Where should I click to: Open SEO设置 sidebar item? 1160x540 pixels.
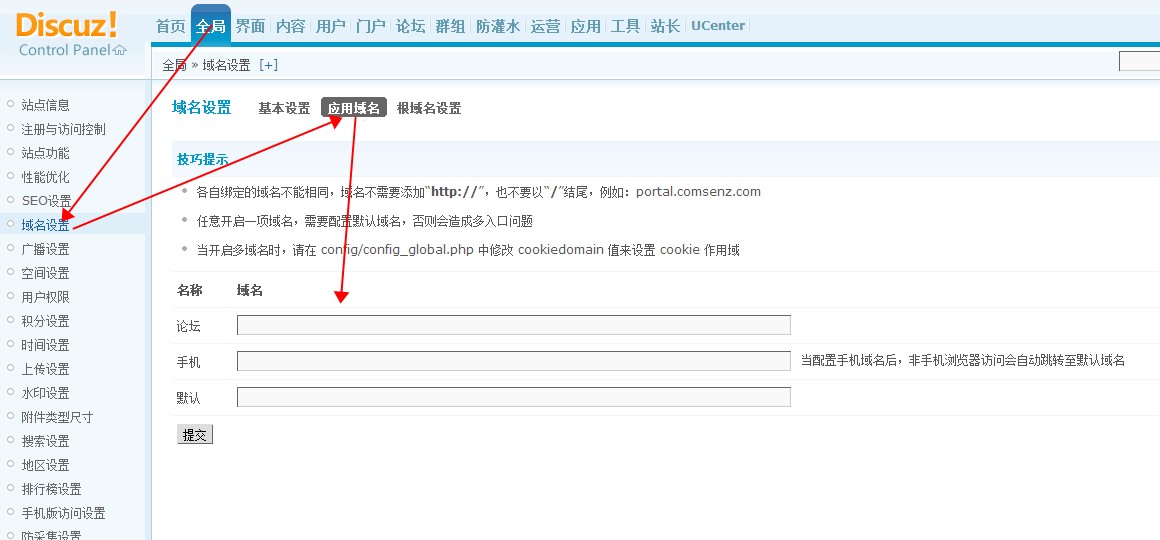(x=46, y=201)
